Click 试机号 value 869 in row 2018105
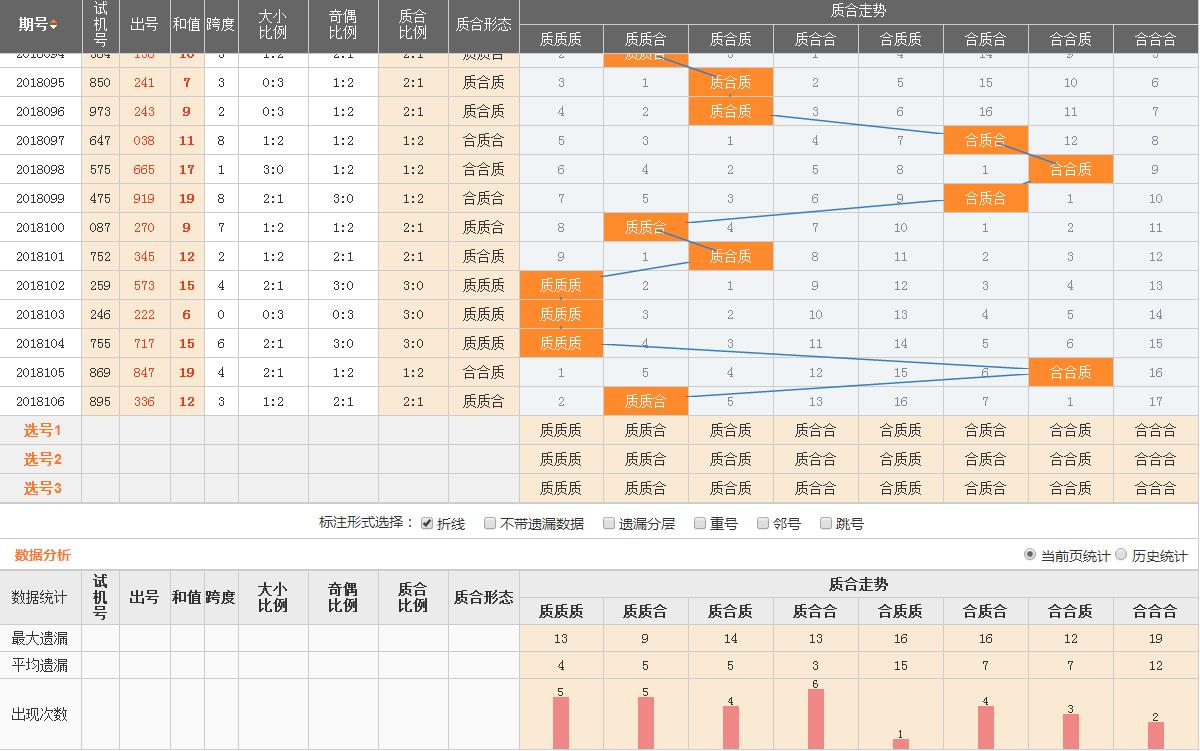 tap(100, 373)
